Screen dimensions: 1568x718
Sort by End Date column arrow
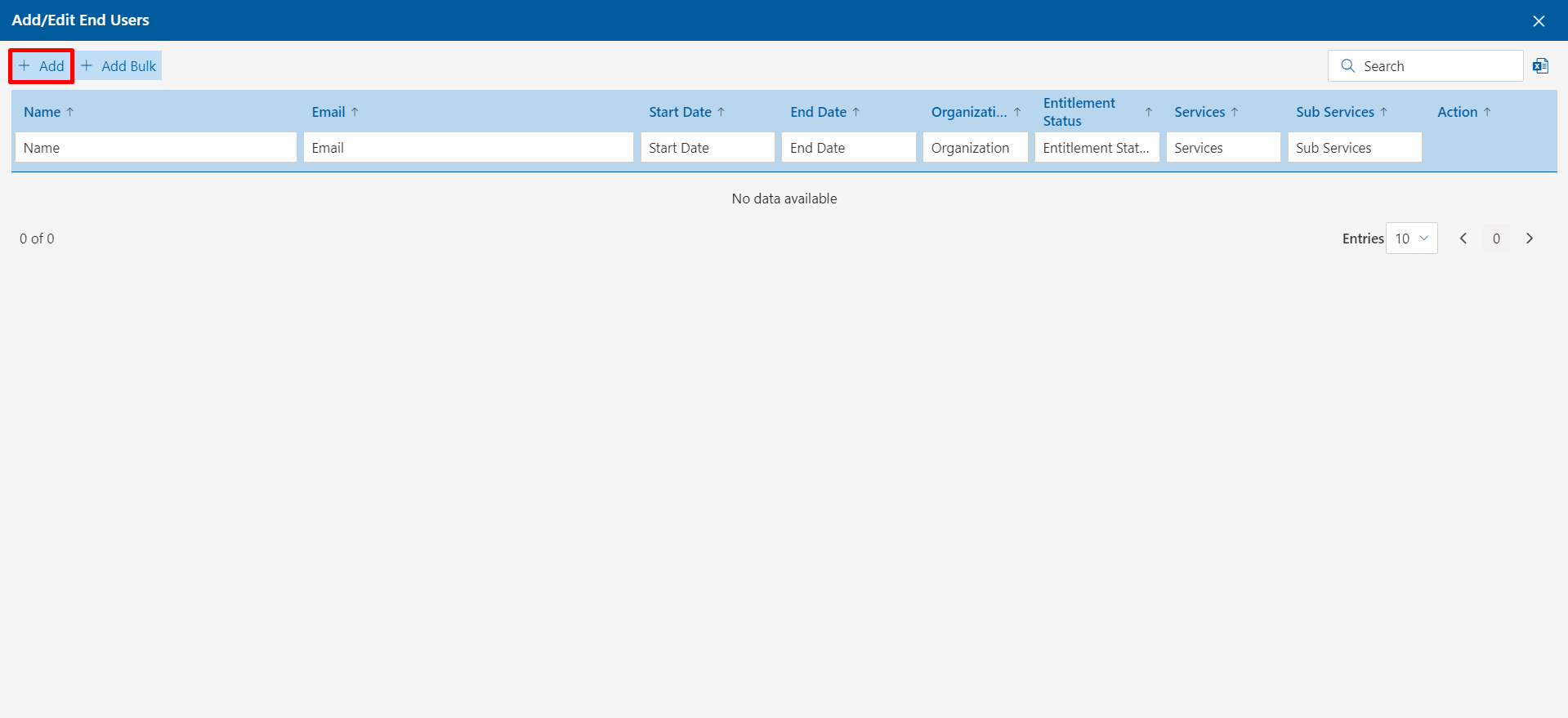point(856,112)
